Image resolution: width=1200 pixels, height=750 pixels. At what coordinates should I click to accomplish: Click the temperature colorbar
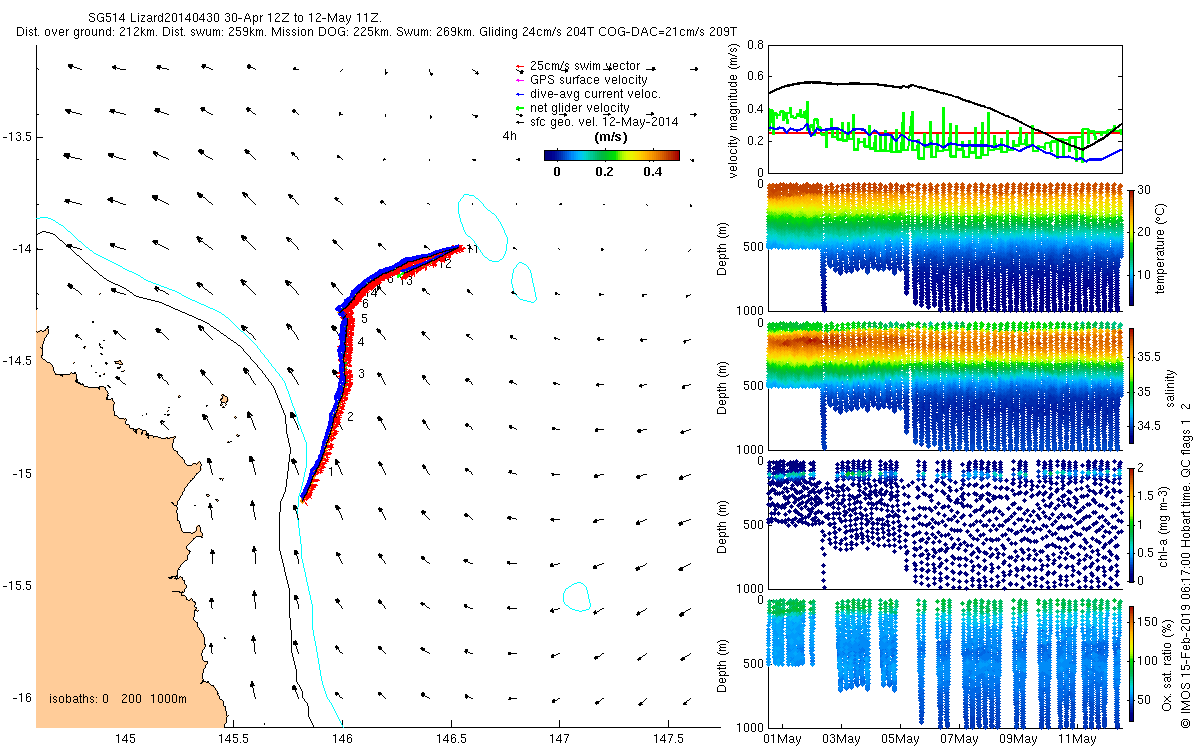point(1132,247)
